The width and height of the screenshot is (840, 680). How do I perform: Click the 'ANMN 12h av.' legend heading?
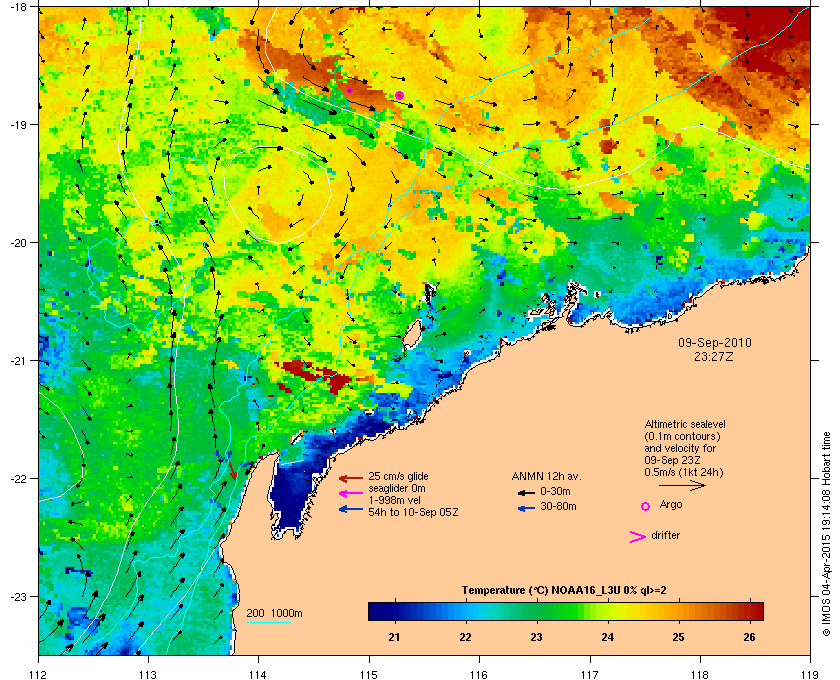[x=546, y=477]
